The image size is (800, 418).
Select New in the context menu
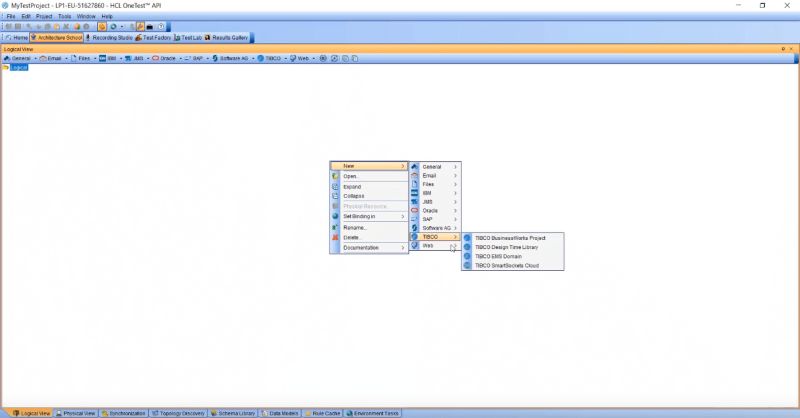369,166
